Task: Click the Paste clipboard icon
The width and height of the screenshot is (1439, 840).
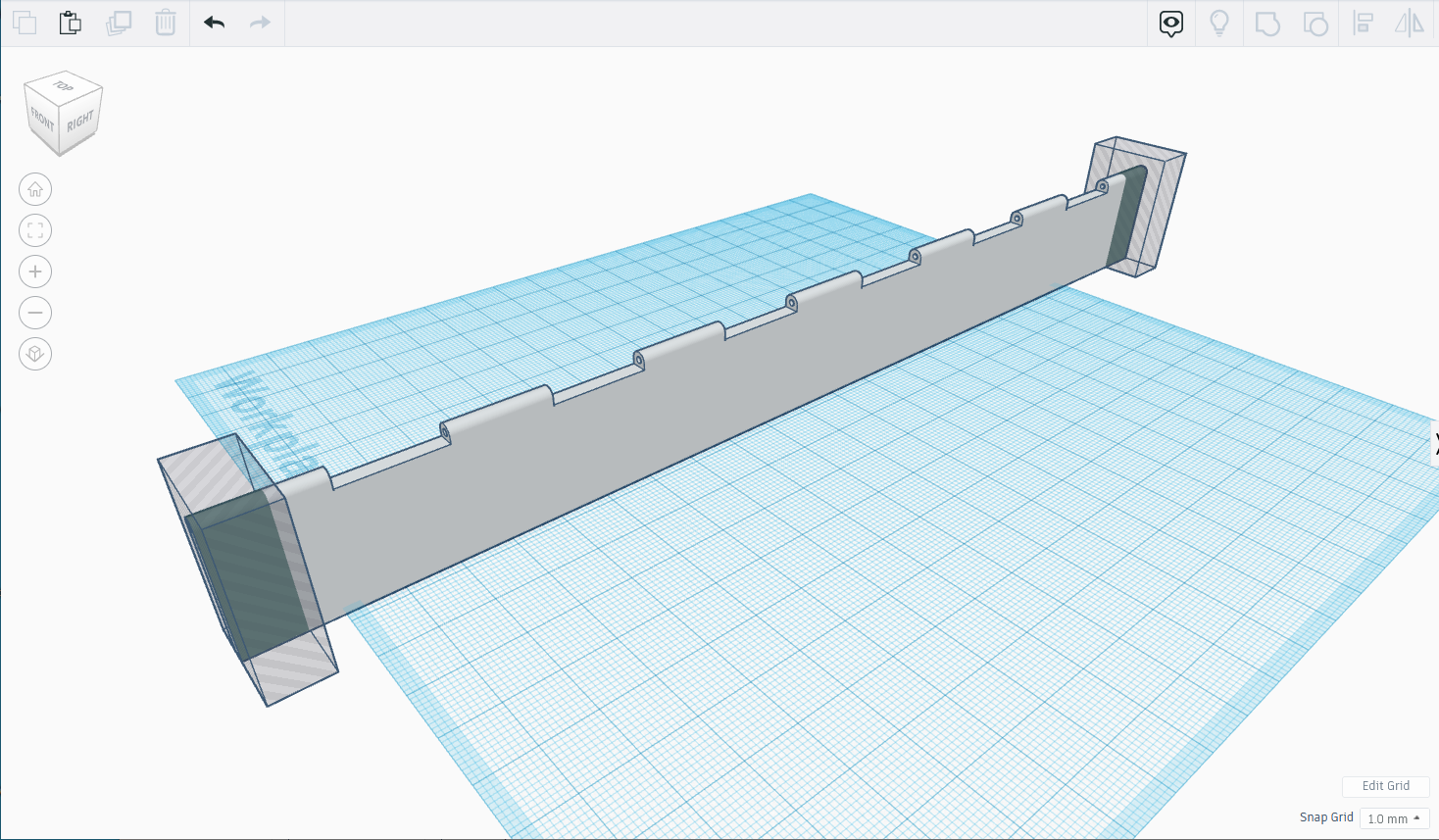Action: pos(71,23)
